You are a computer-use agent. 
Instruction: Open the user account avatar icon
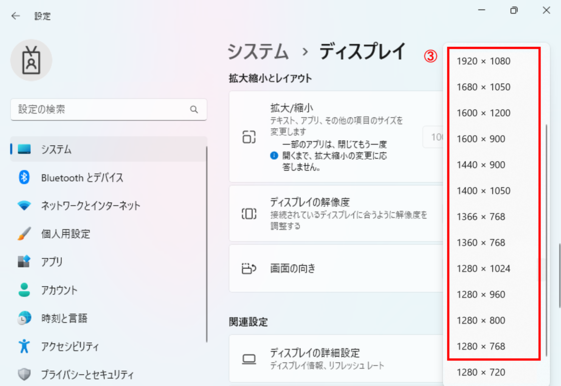point(31,60)
